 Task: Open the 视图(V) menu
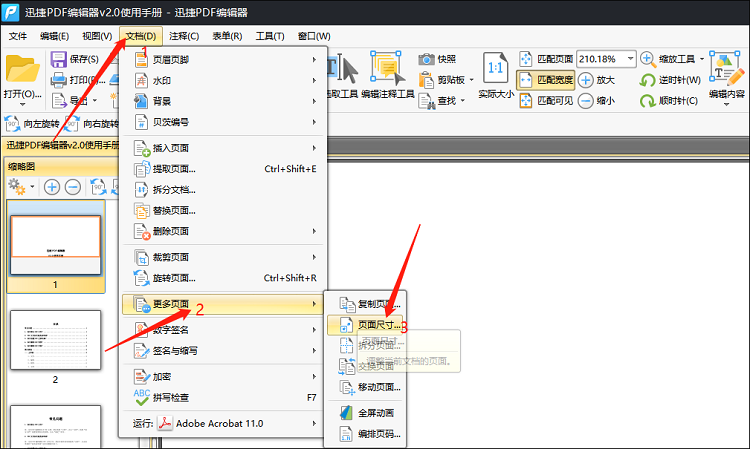pos(97,36)
